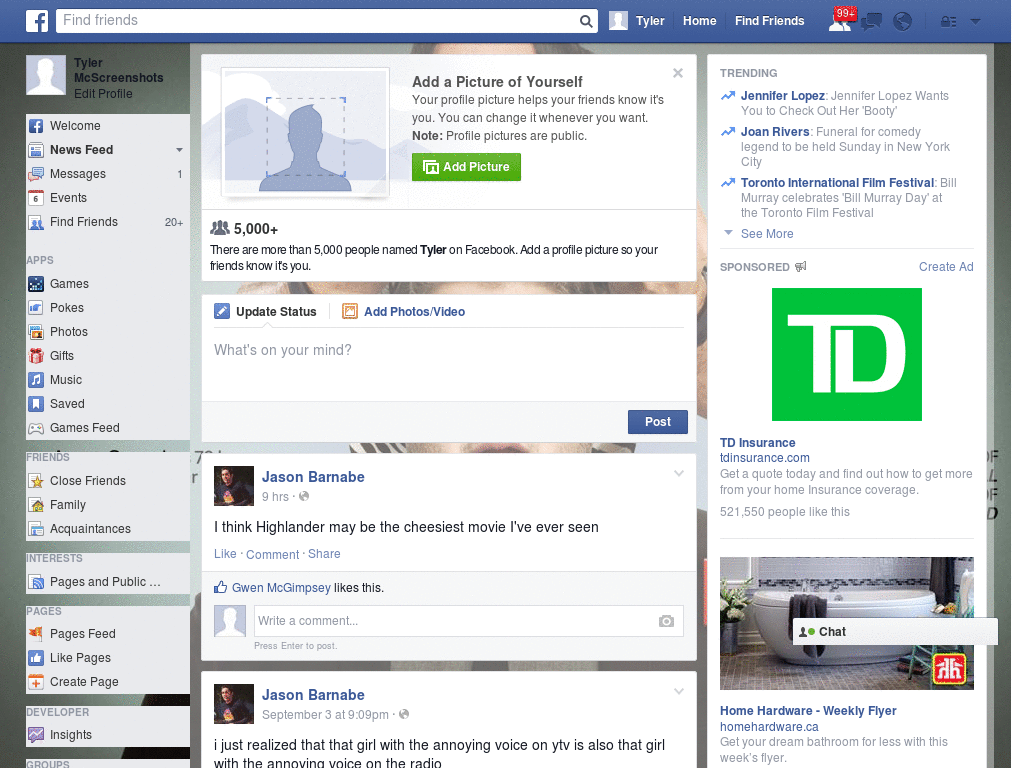This screenshot has width=1024, height=768.
Task: Open options chevron on September 3 post
Action: pos(679,692)
